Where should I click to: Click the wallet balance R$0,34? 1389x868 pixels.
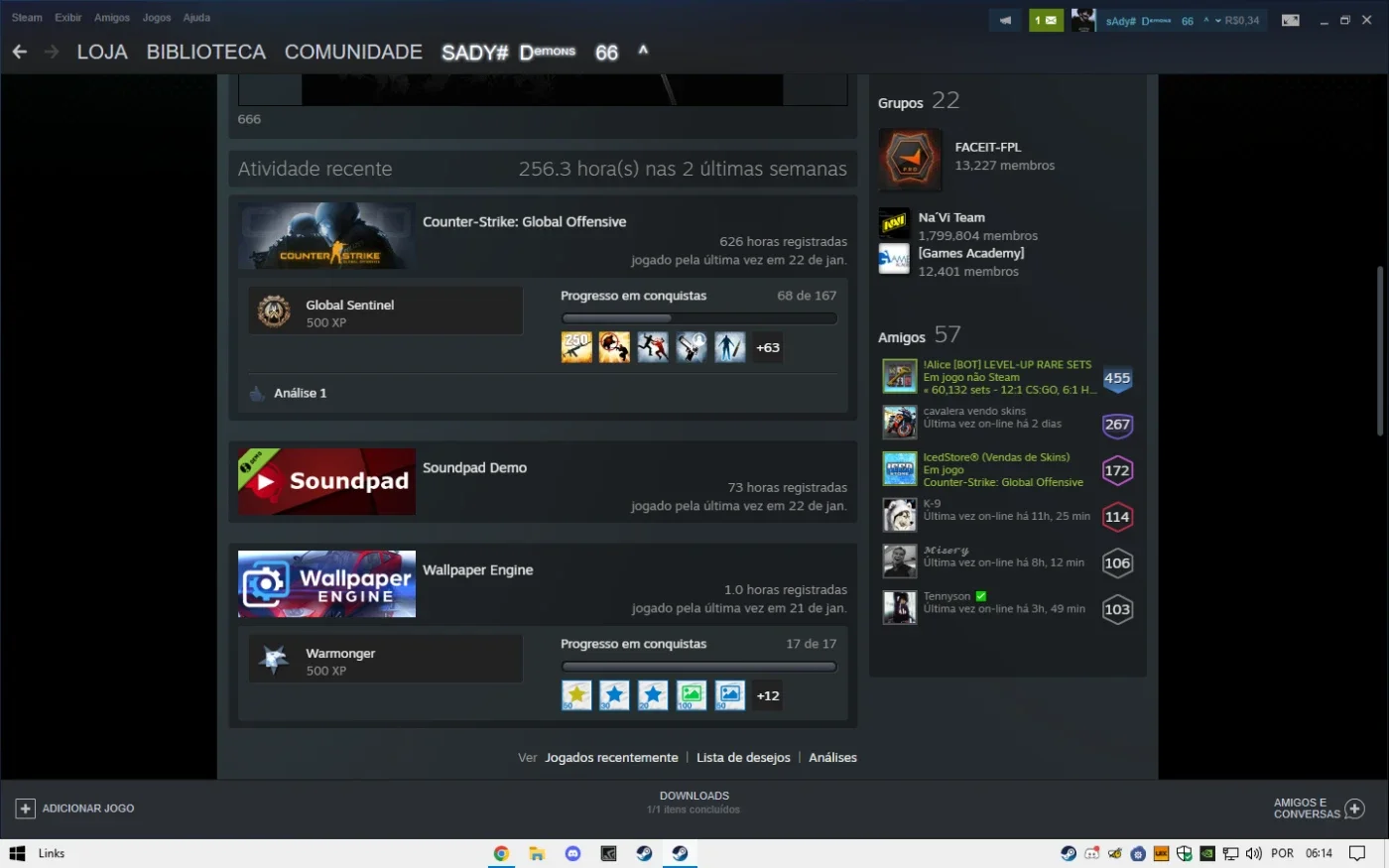(1242, 20)
